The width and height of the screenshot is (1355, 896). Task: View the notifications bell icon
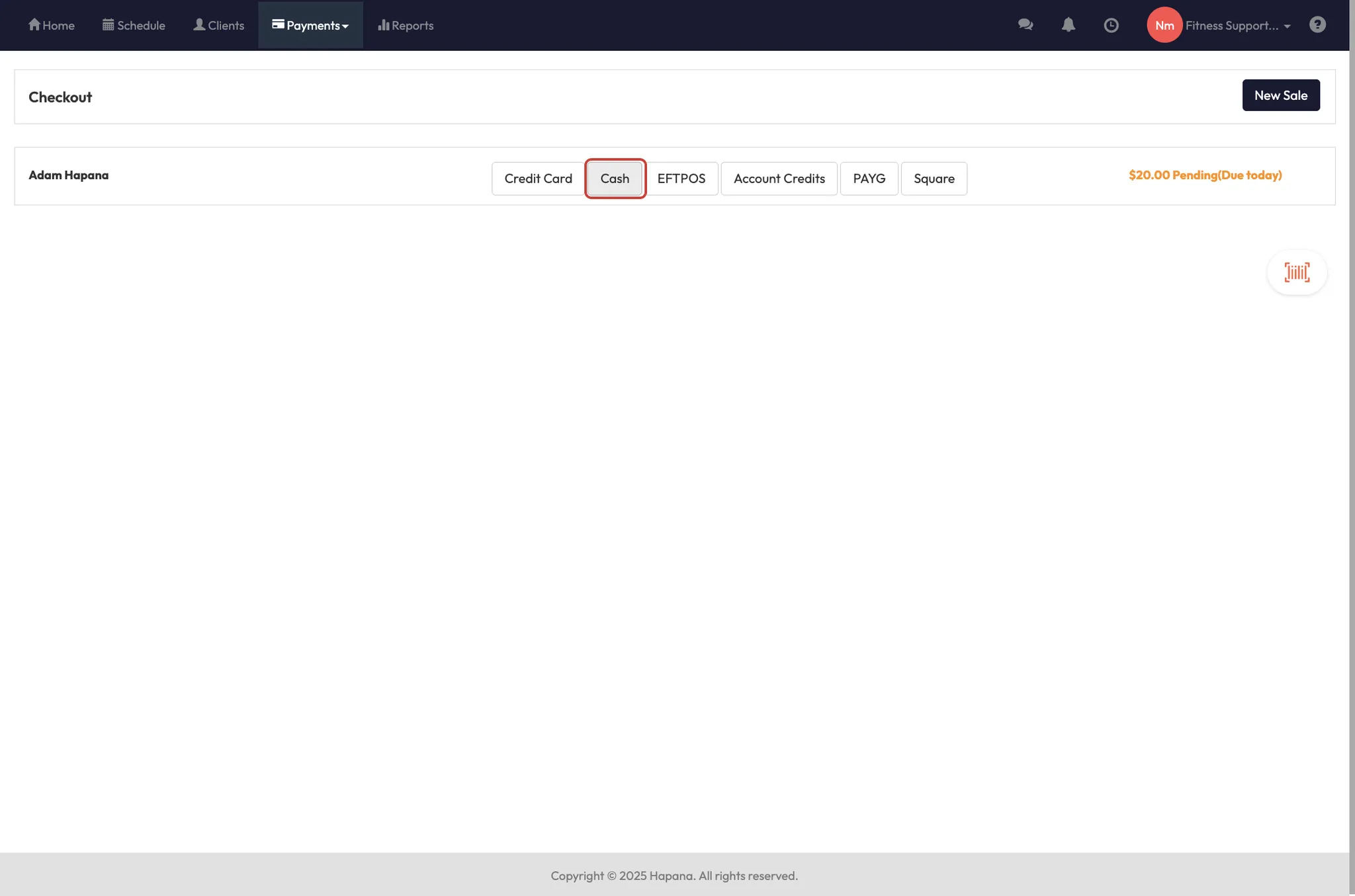coord(1068,25)
